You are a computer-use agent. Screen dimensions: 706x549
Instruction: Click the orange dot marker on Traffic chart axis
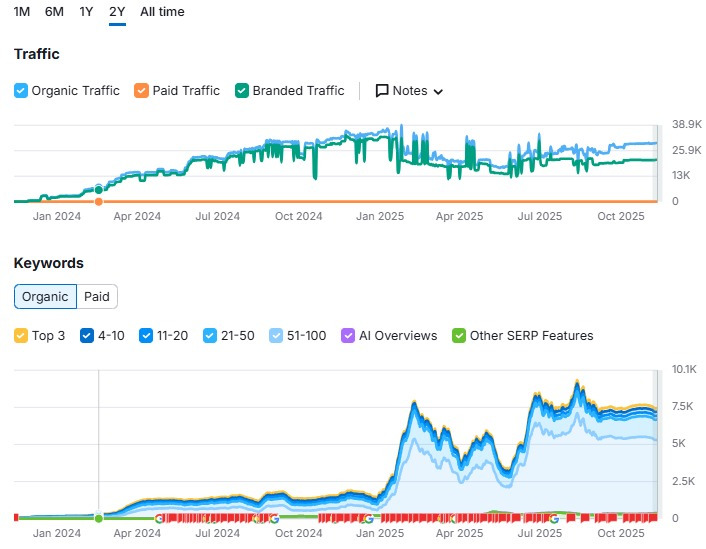[98, 202]
